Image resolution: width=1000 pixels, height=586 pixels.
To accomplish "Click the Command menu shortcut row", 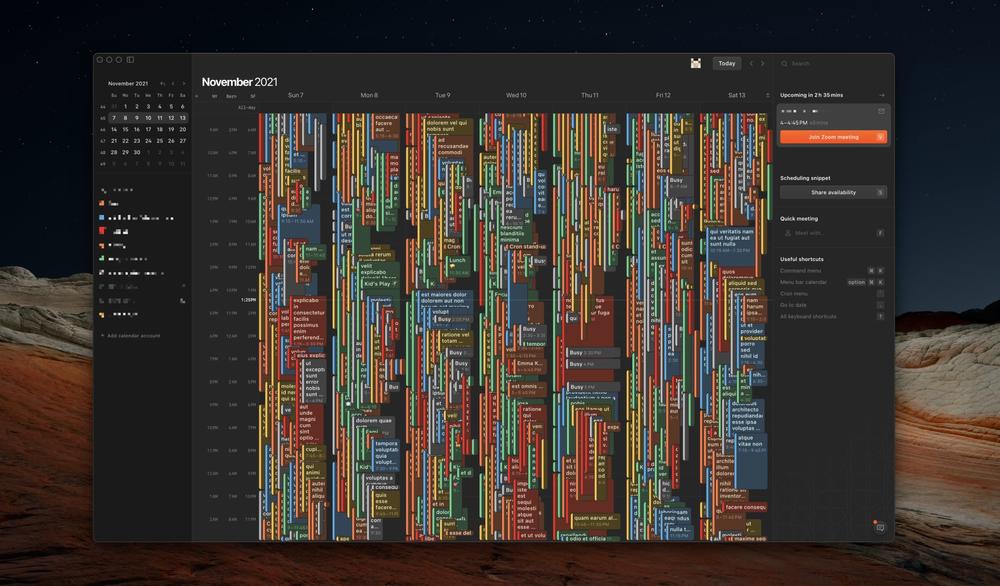I will [x=832, y=271].
